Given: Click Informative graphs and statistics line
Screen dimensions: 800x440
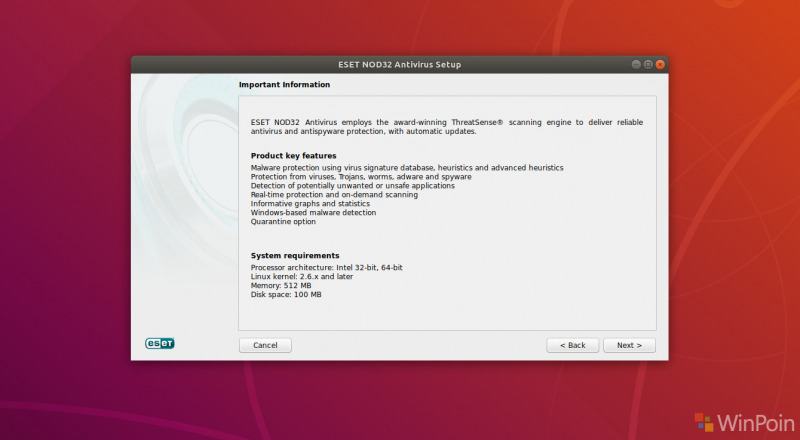Looking at the screenshot, I should point(310,204).
